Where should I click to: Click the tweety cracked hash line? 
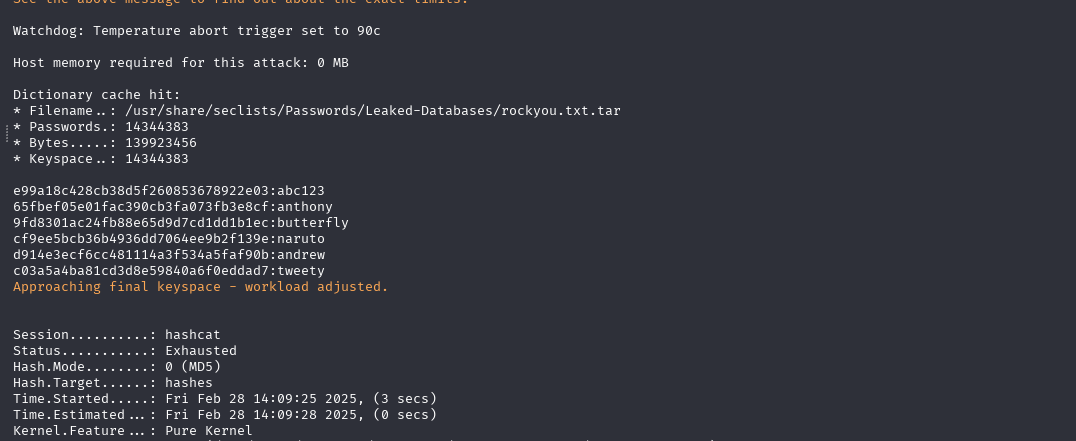[x=169, y=271]
